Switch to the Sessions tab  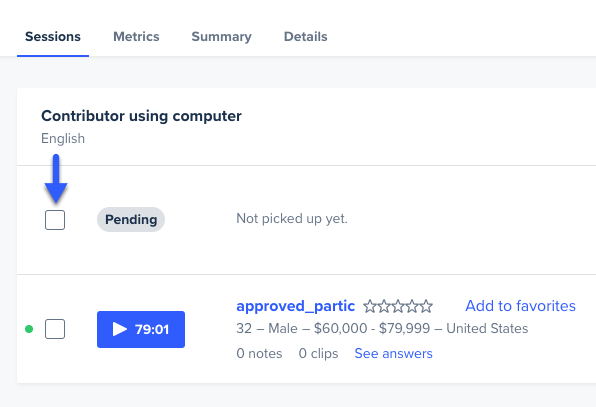click(53, 36)
